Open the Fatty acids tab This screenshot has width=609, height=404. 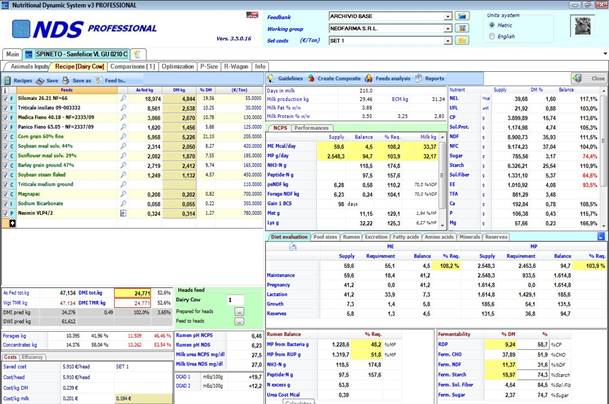405,237
